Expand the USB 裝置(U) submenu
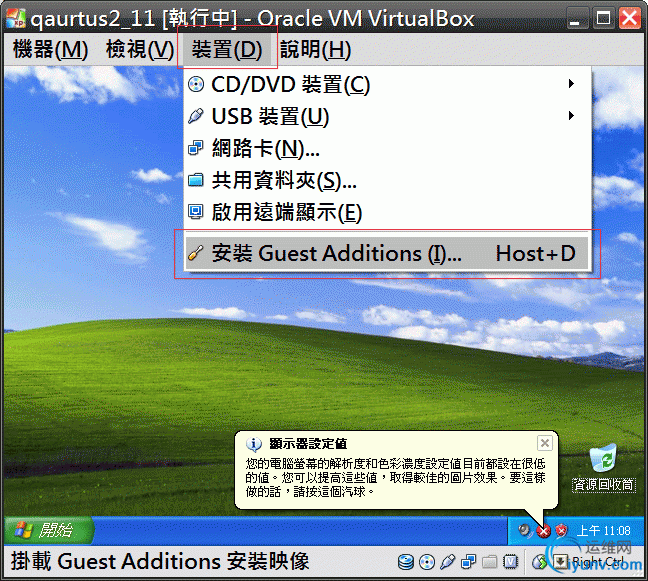Viewport: 648px width, 581px height. coord(387,116)
